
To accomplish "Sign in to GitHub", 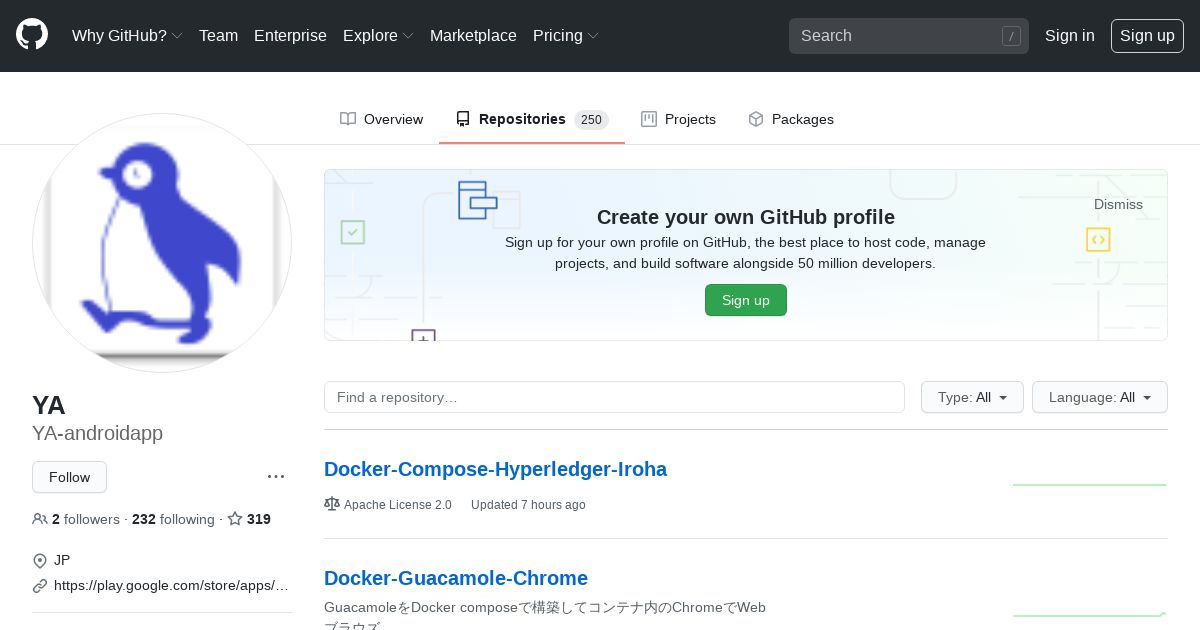I will pyautogui.click(x=1069, y=35).
